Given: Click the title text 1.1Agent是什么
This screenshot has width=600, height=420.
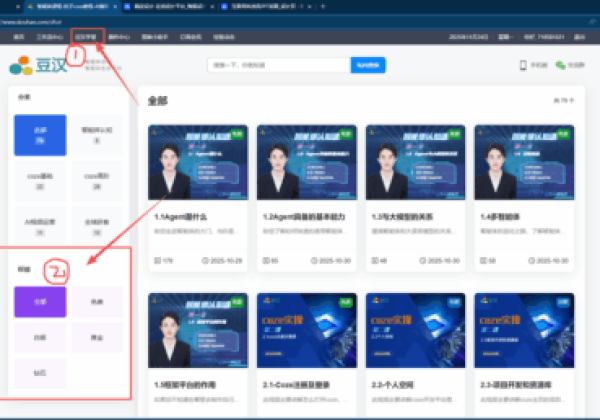Looking at the screenshot, I should [x=180, y=217].
